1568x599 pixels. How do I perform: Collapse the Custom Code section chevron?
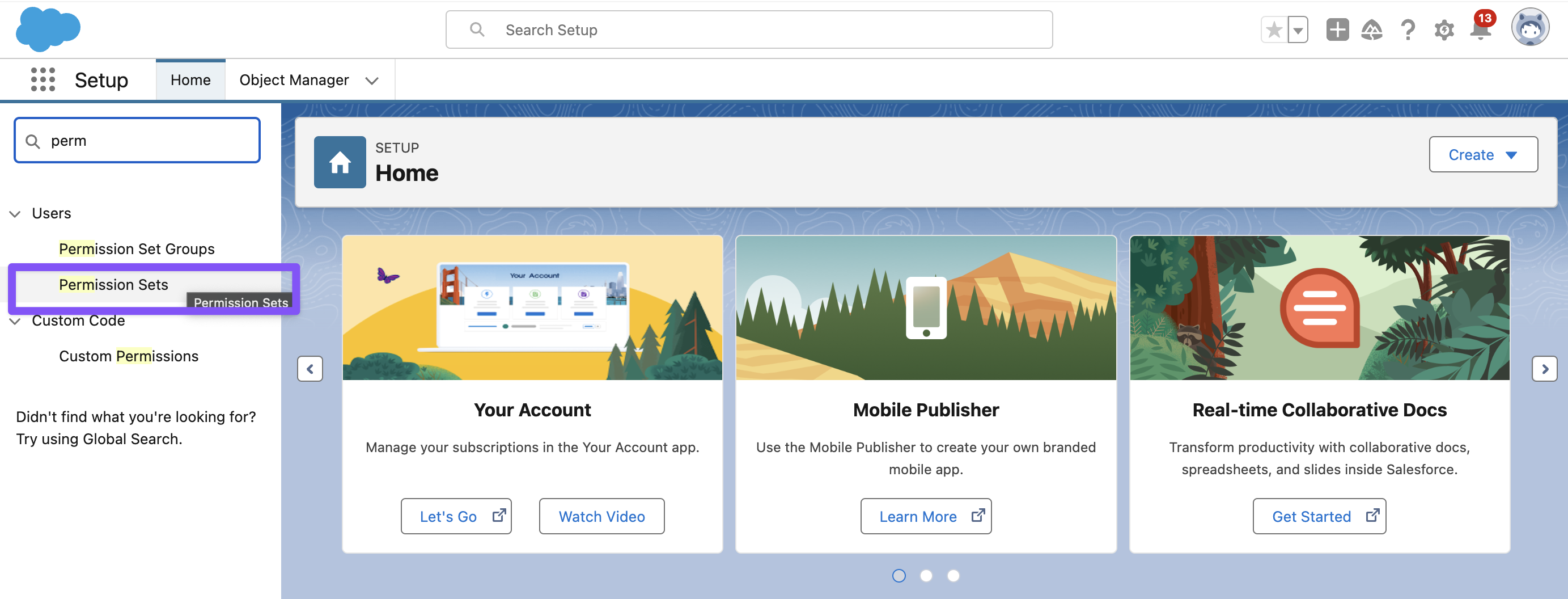pos(15,321)
